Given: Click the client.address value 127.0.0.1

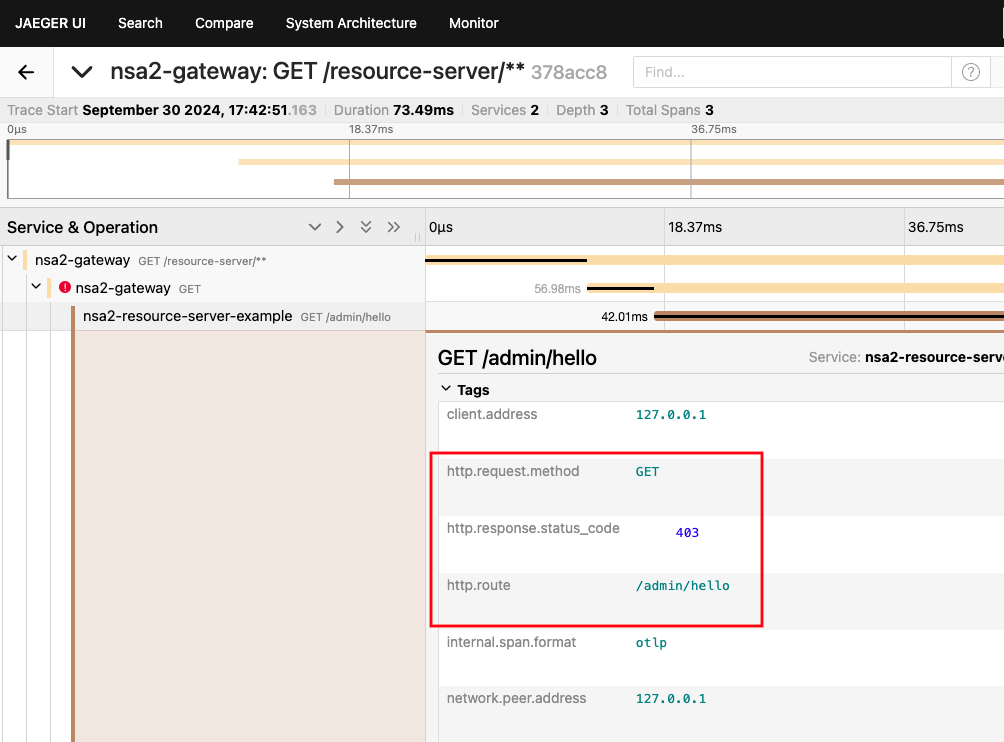Looking at the screenshot, I should (x=670, y=415).
